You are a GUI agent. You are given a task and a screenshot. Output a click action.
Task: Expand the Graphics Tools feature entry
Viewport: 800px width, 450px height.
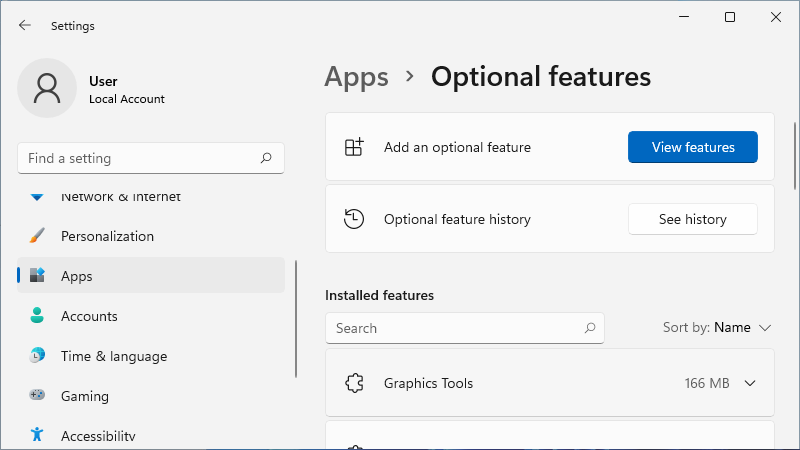coord(750,383)
